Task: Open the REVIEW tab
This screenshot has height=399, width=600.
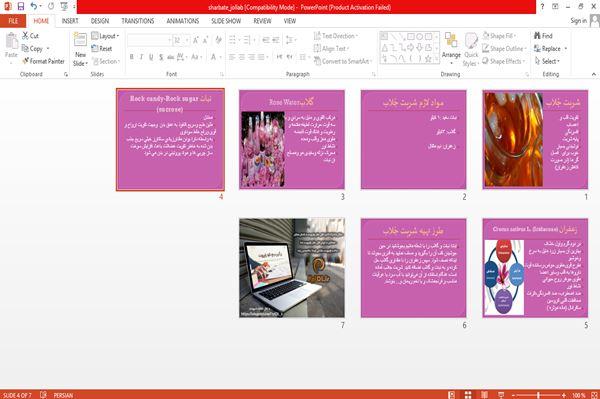Action: 262,21
